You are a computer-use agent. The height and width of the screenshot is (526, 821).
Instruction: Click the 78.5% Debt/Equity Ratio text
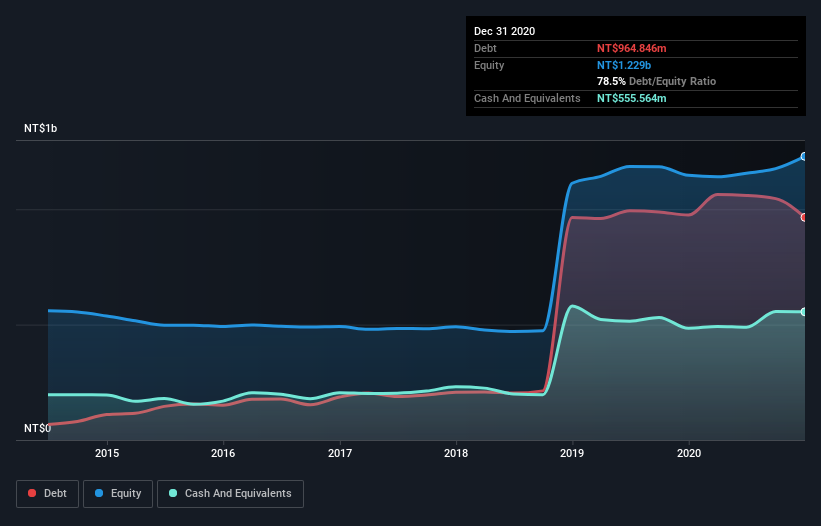(x=656, y=81)
